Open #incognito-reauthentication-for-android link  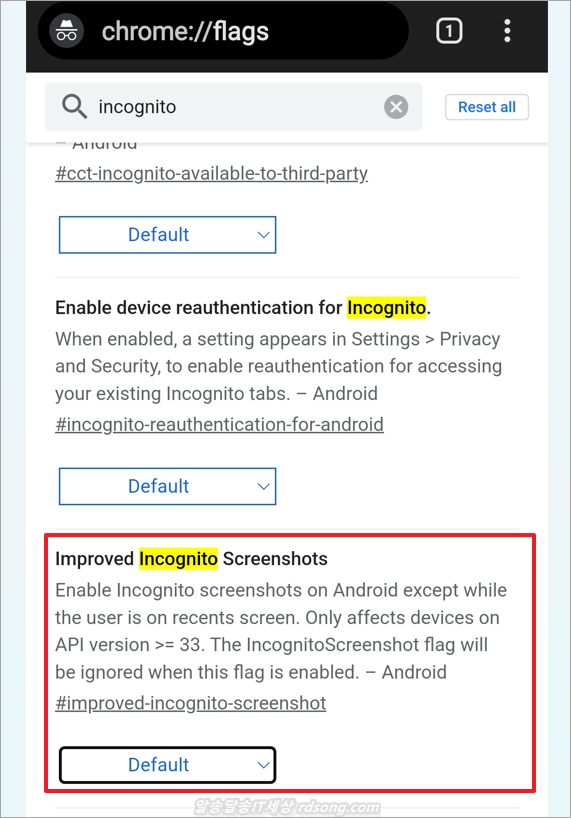click(x=220, y=424)
